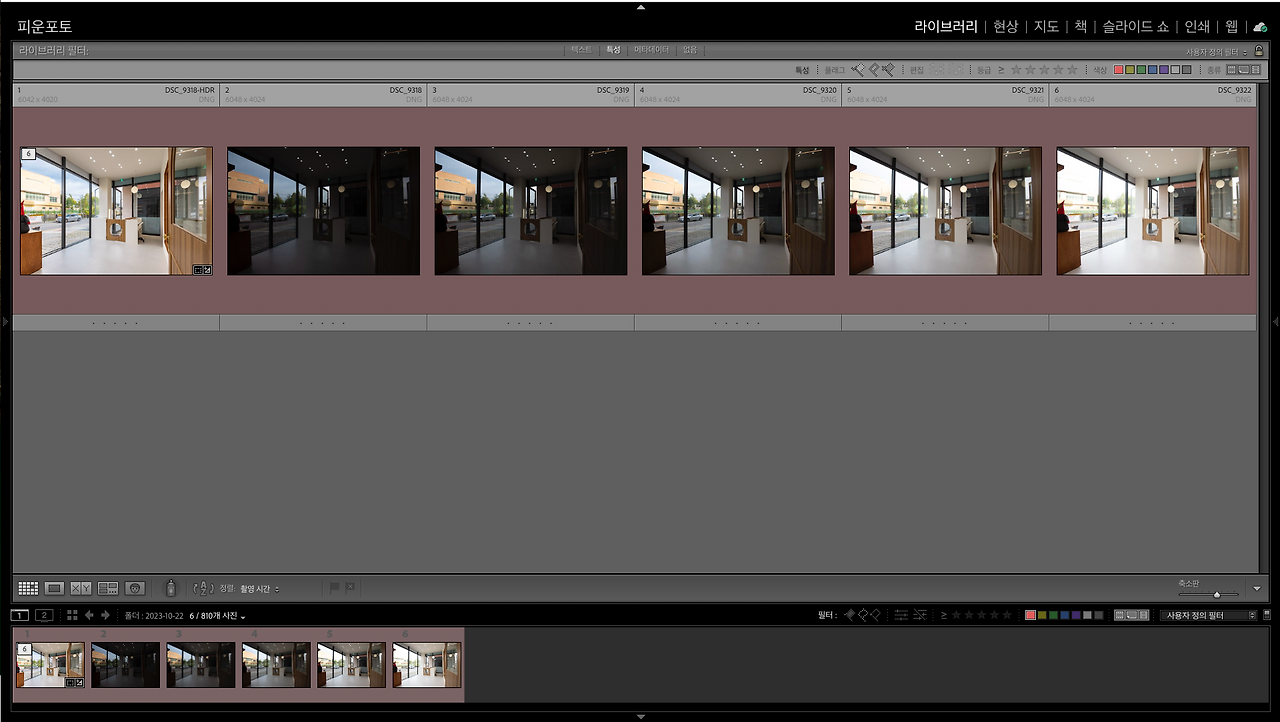This screenshot has height=722, width=1280.
Task: Expand the right panel arrow
Action: click(x=1274, y=321)
